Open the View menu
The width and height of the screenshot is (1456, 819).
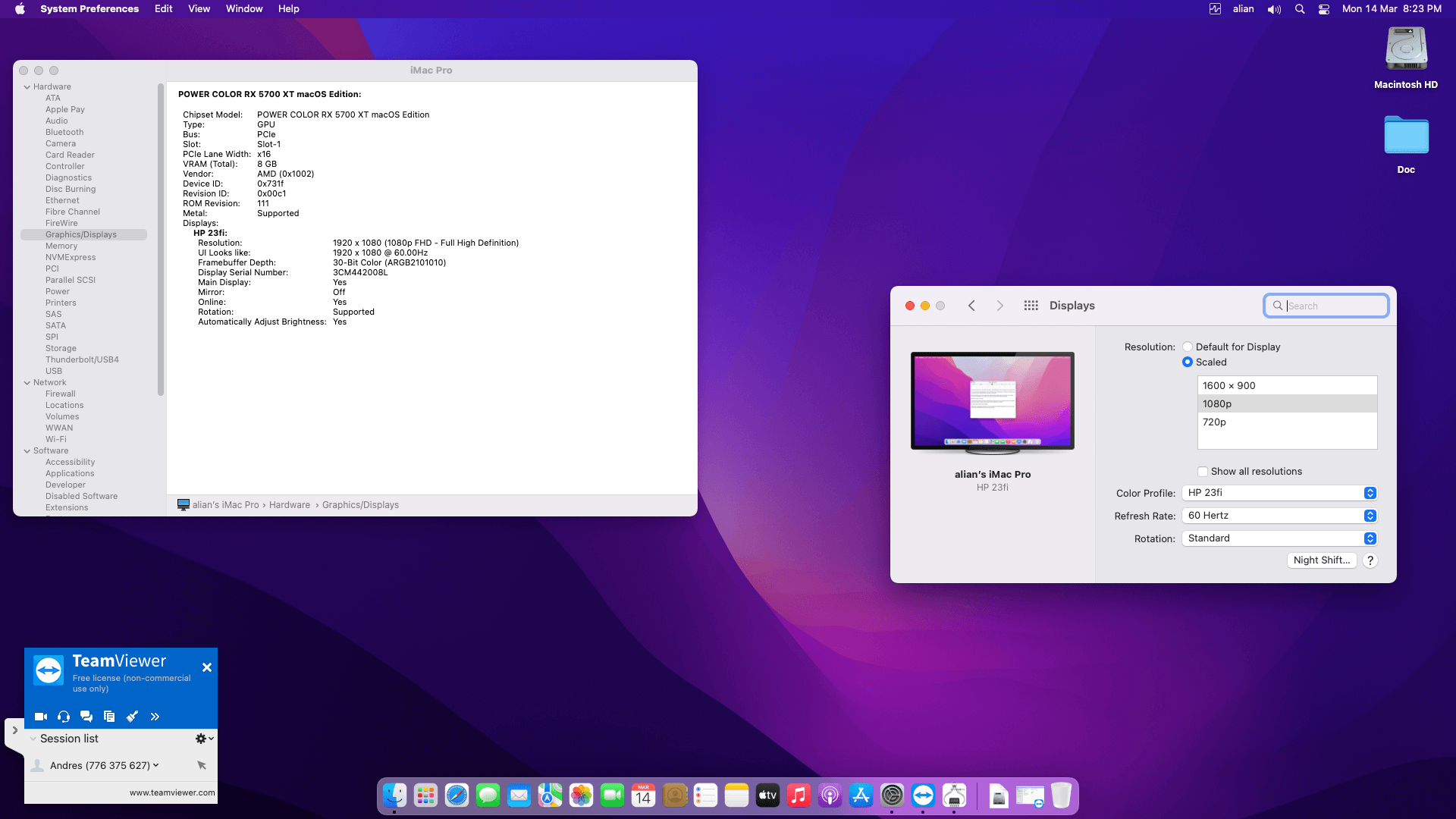(199, 9)
